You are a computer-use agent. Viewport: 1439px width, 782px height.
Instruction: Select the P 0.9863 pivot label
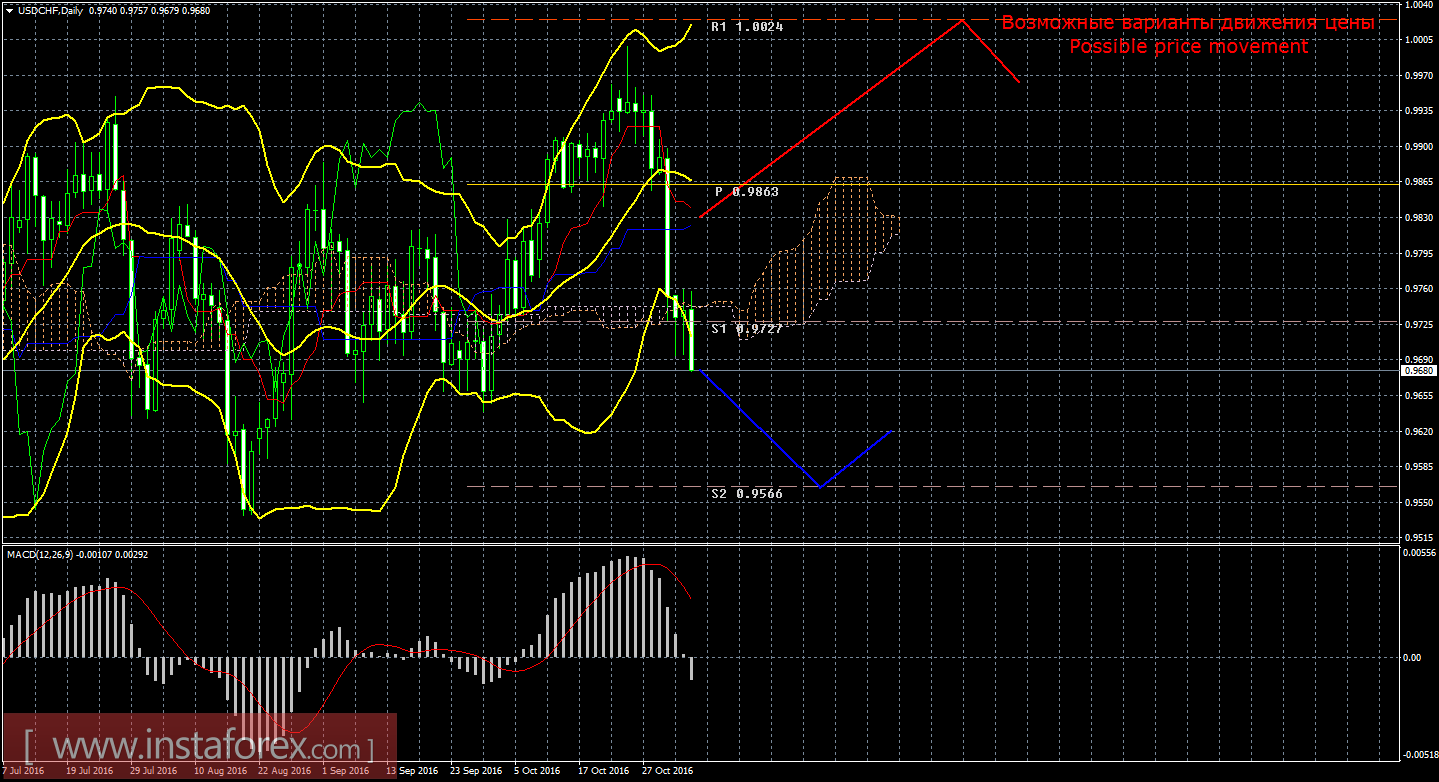[x=746, y=191]
